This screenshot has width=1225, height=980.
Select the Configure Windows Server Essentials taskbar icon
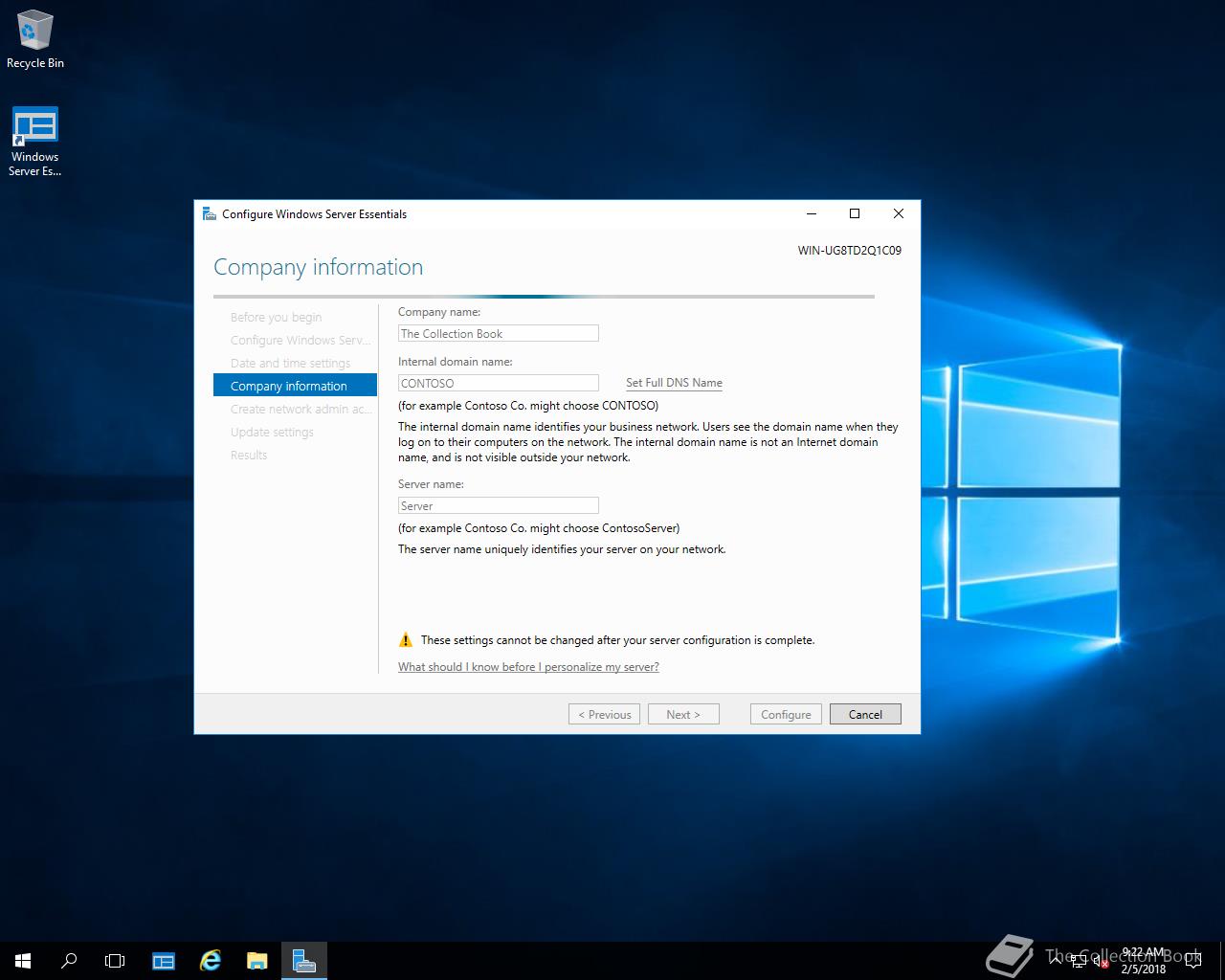304,961
